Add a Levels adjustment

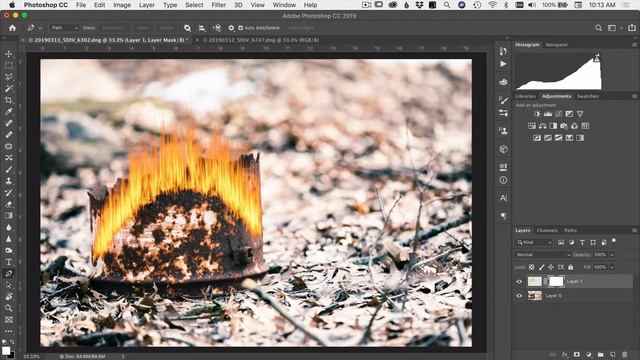tap(548, 114)
